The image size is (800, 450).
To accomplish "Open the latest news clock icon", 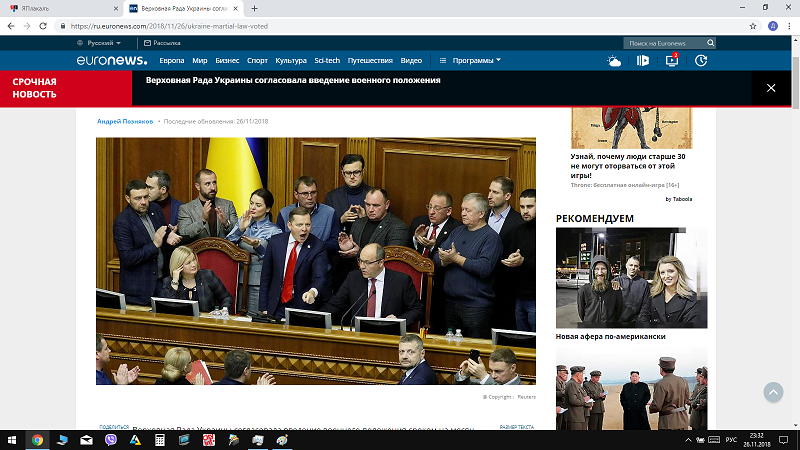I will point(701,61).
